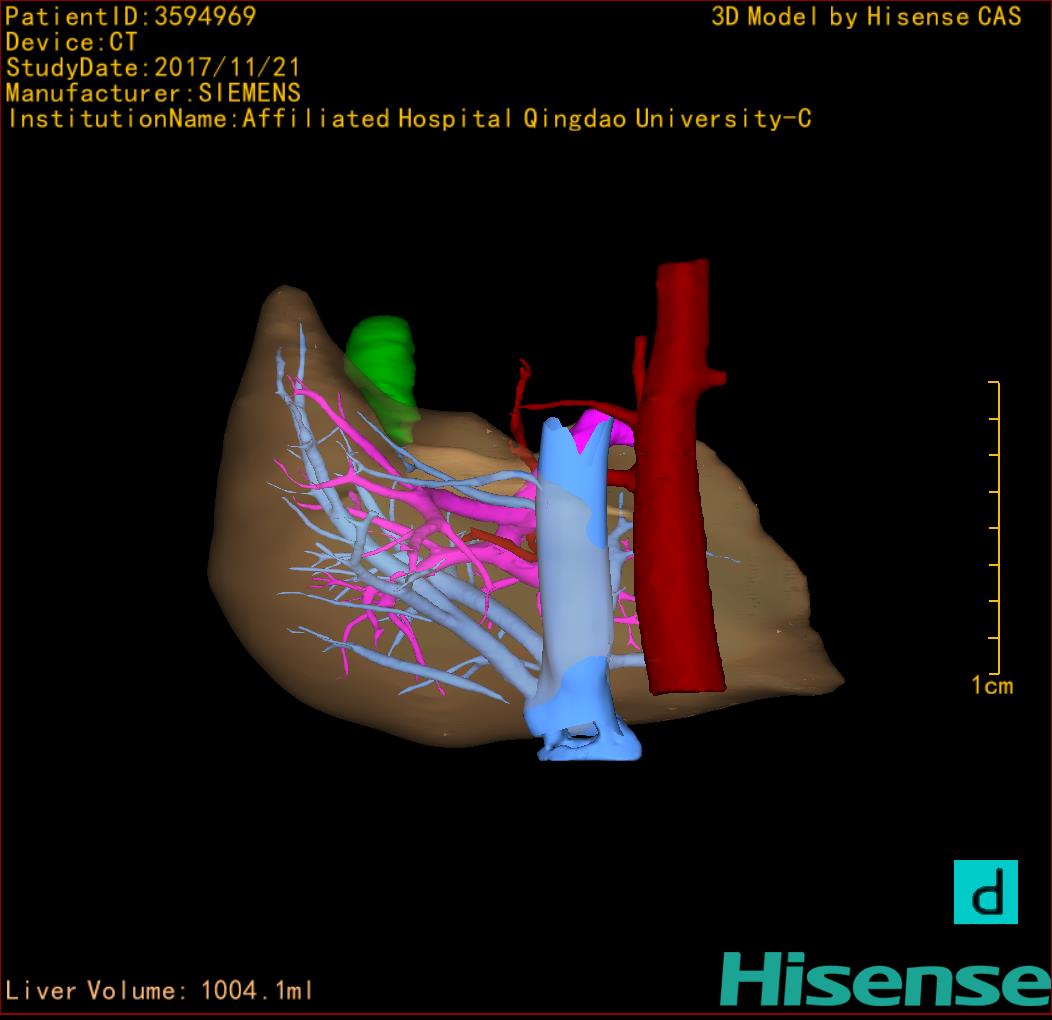Click the Hisense logo
The width and height of the screenshot is (1052, 1020).
coord(885,980)
